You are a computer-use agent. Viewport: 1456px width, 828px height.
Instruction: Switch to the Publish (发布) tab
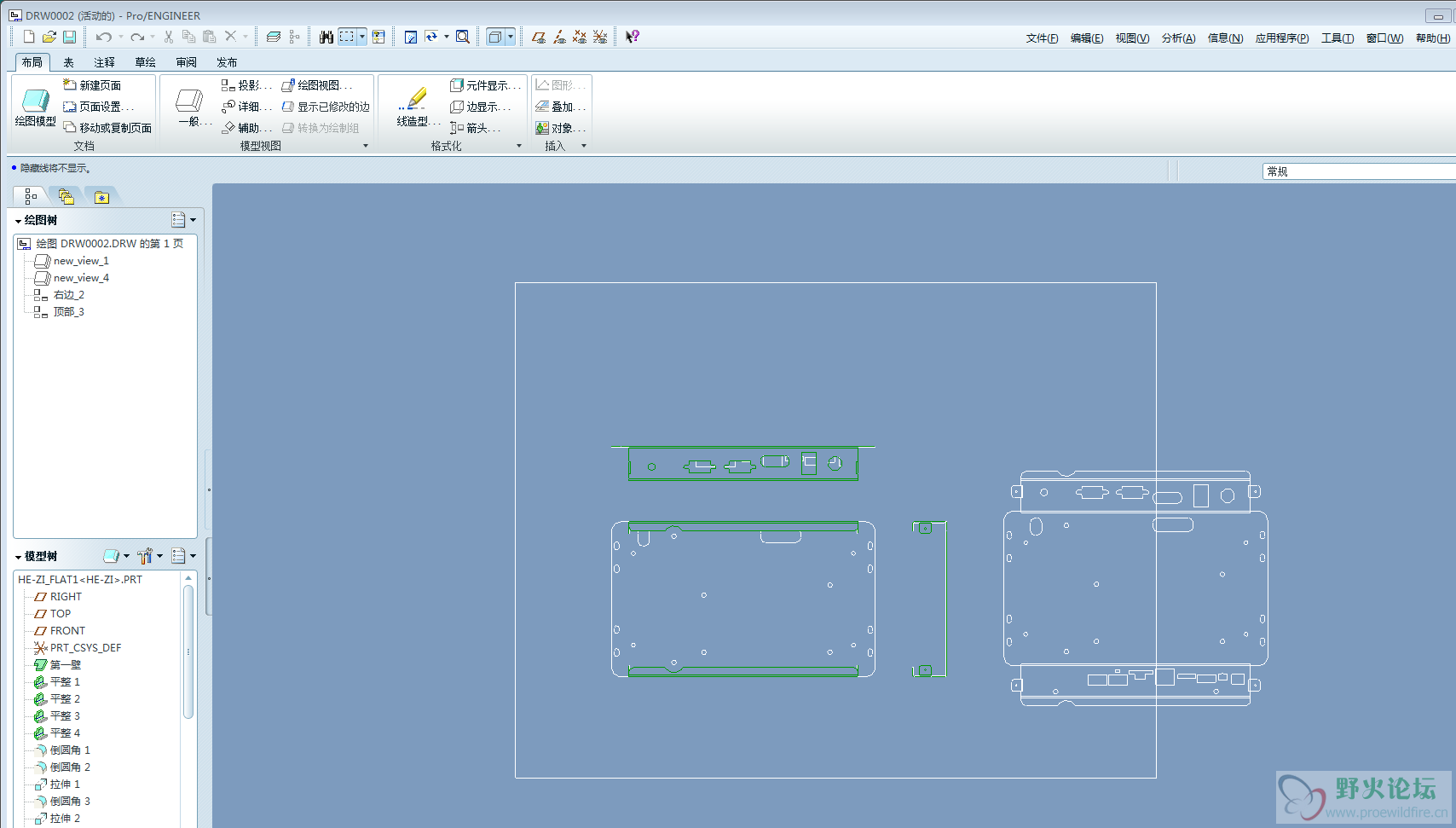click(227, 62)
